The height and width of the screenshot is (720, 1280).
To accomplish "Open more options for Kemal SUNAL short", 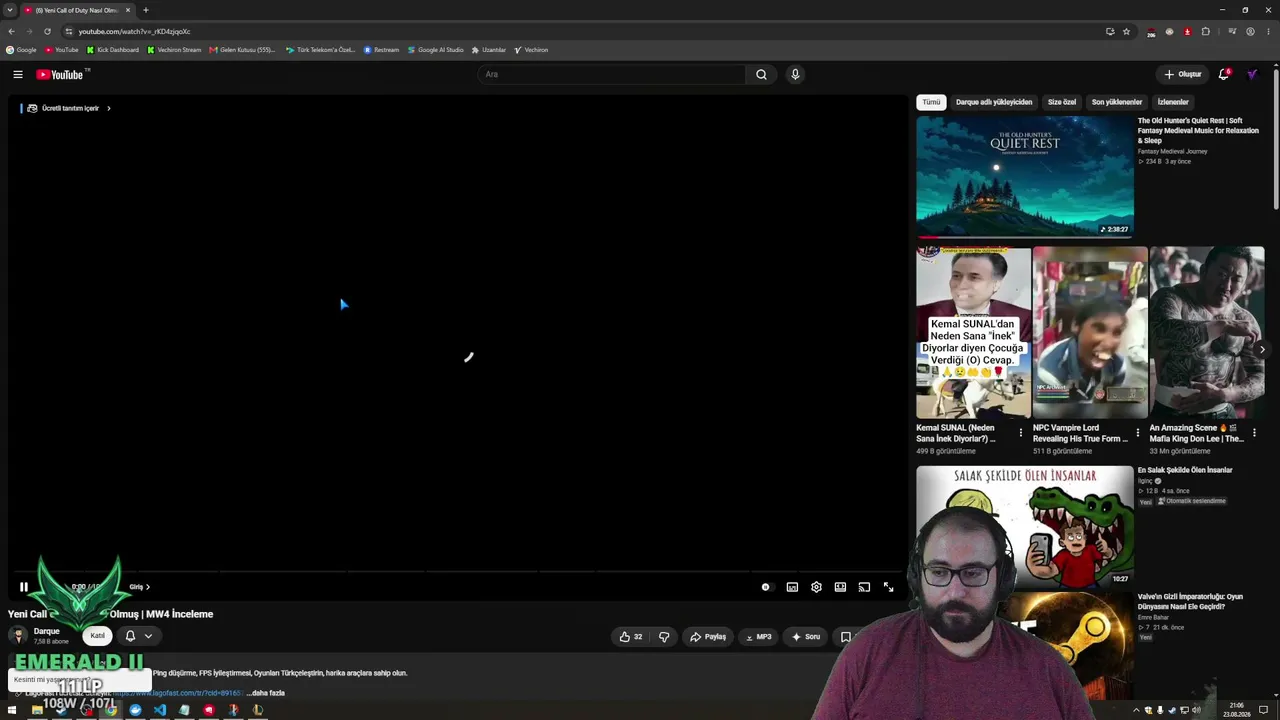I will [x=1021, y=433].
